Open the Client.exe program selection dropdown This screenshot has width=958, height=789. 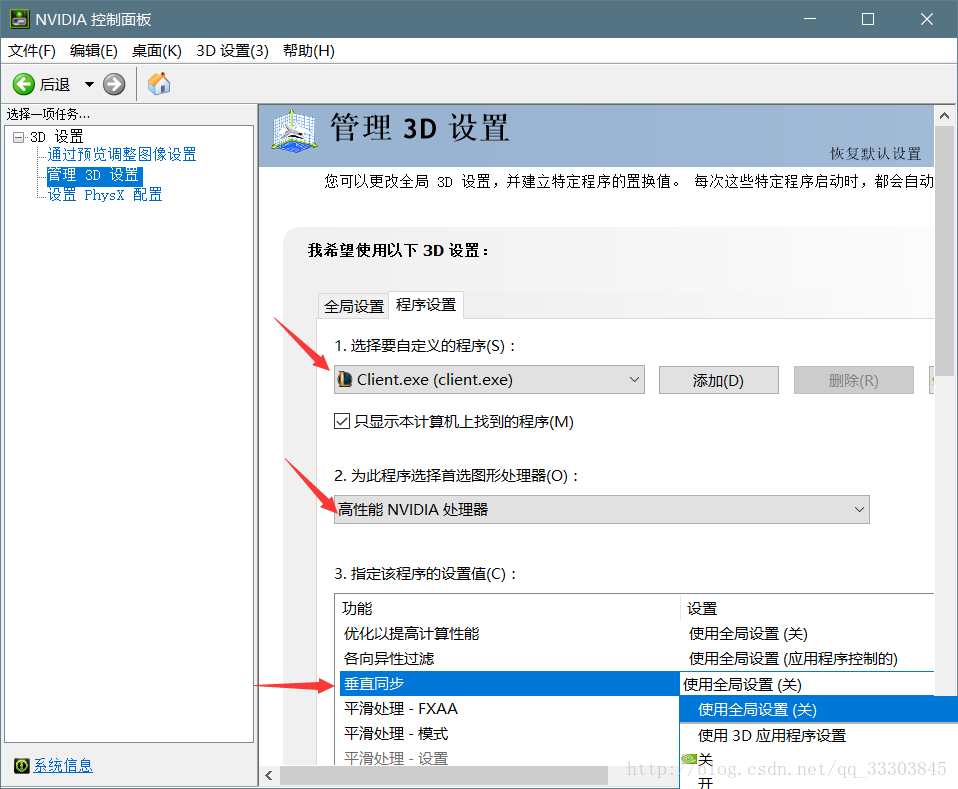pos(489,380)
